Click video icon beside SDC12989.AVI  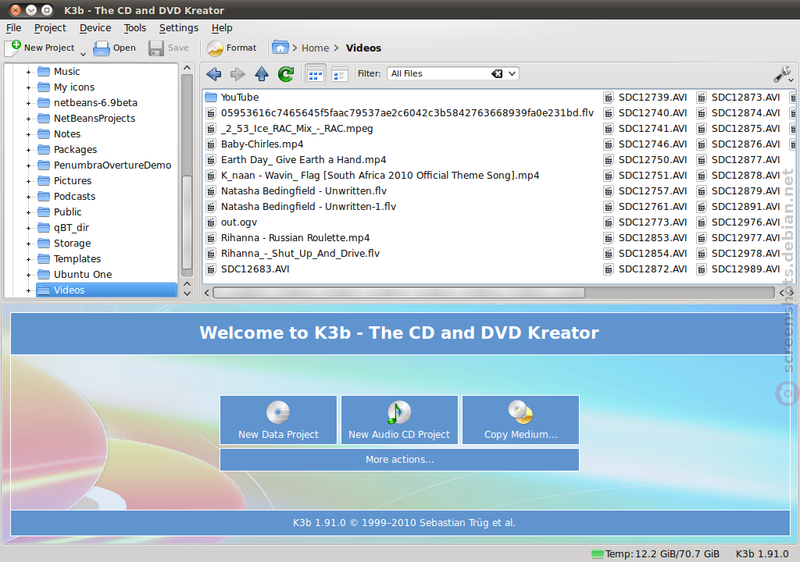pos(702,269)
